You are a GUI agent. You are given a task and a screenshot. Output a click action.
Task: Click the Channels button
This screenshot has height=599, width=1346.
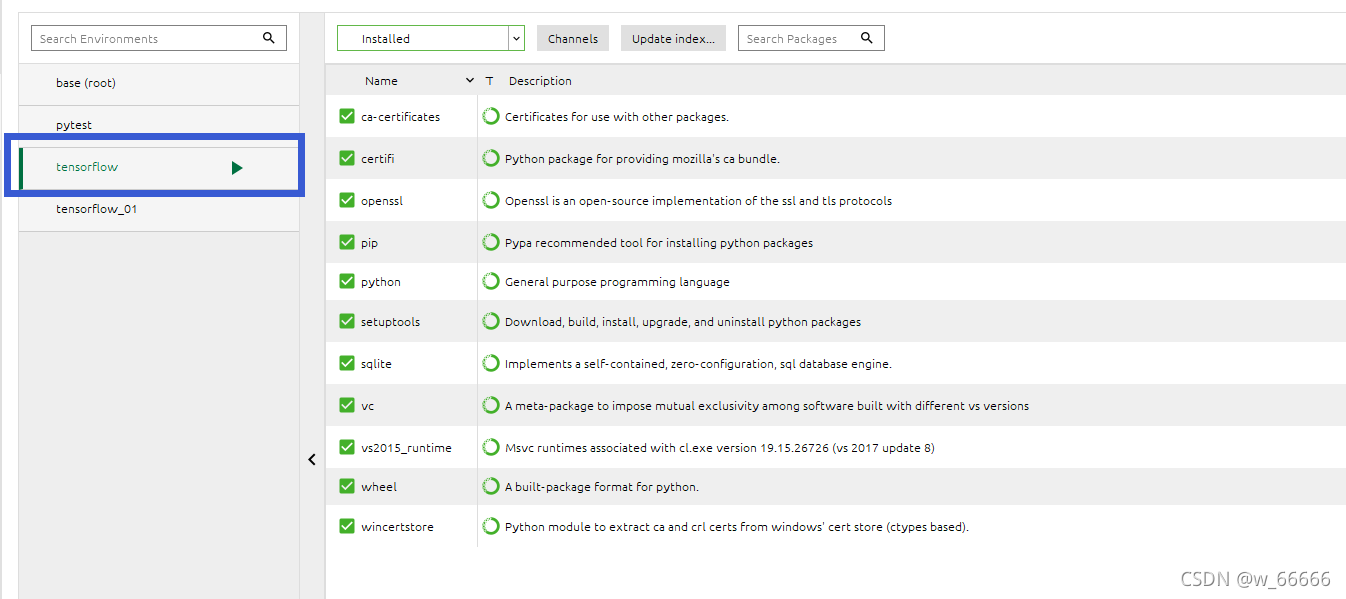point(573,38)
